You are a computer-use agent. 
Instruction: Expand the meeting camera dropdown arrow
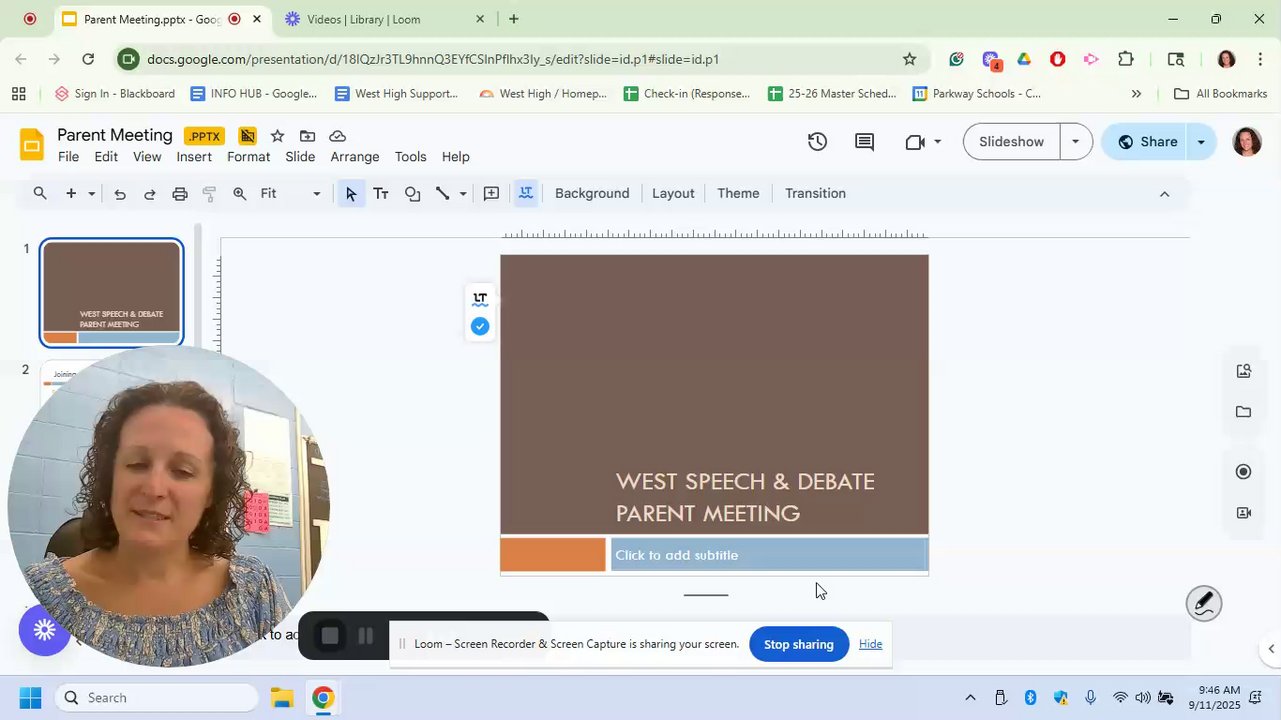937,142
